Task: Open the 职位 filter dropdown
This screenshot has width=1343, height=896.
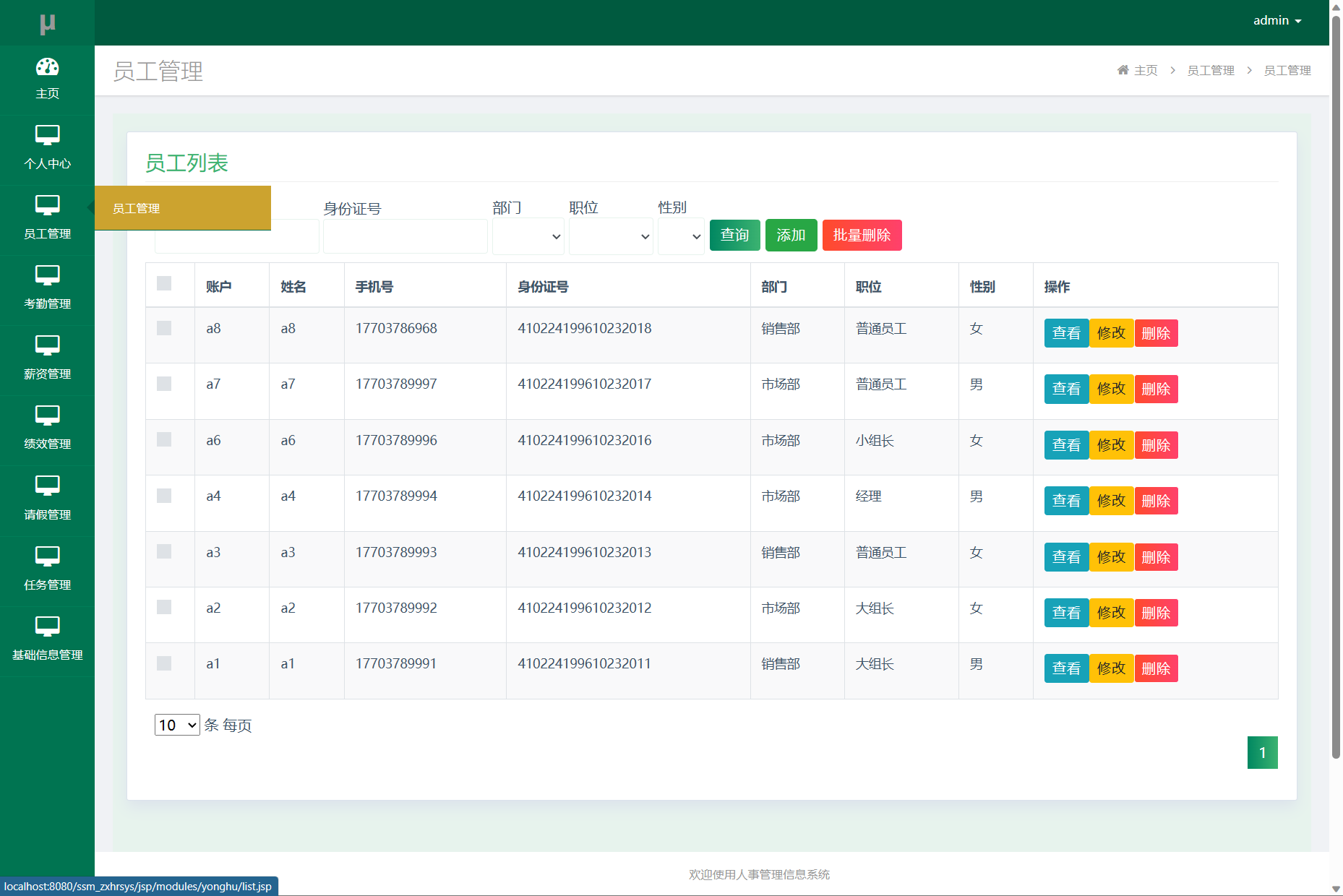Action: (x=611, y=236)
